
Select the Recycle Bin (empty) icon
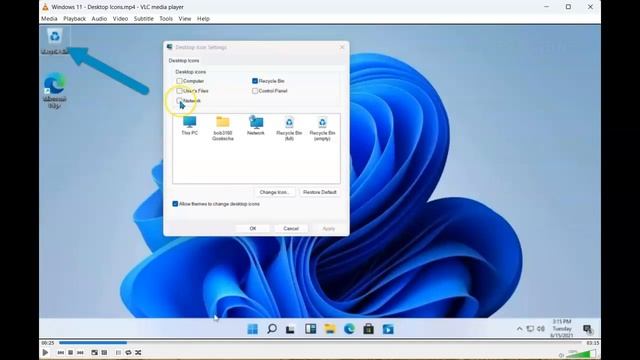pyautogui.click(x=322, y=129)
